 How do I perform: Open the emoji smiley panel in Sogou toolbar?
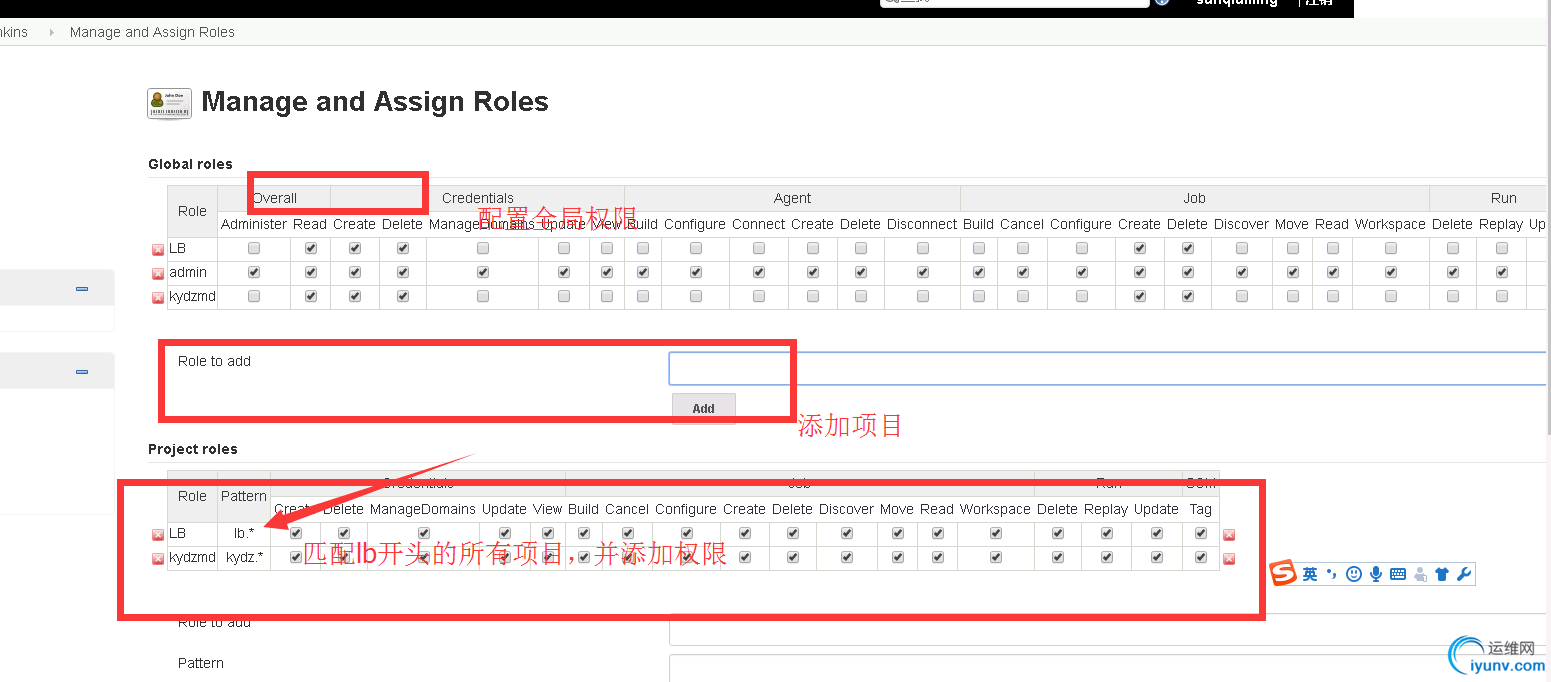[1354, 574]
